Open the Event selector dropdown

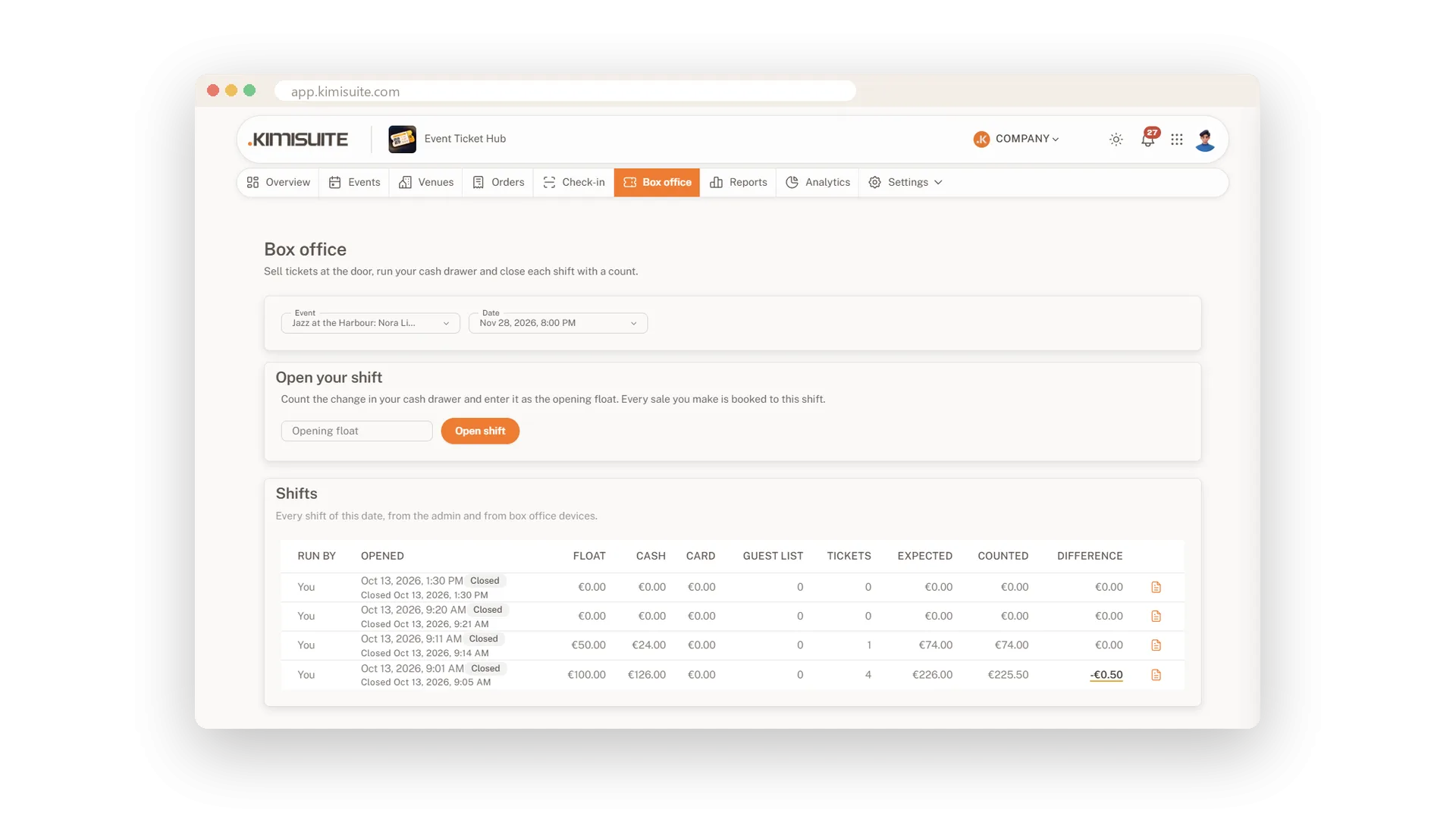[370, 323]
